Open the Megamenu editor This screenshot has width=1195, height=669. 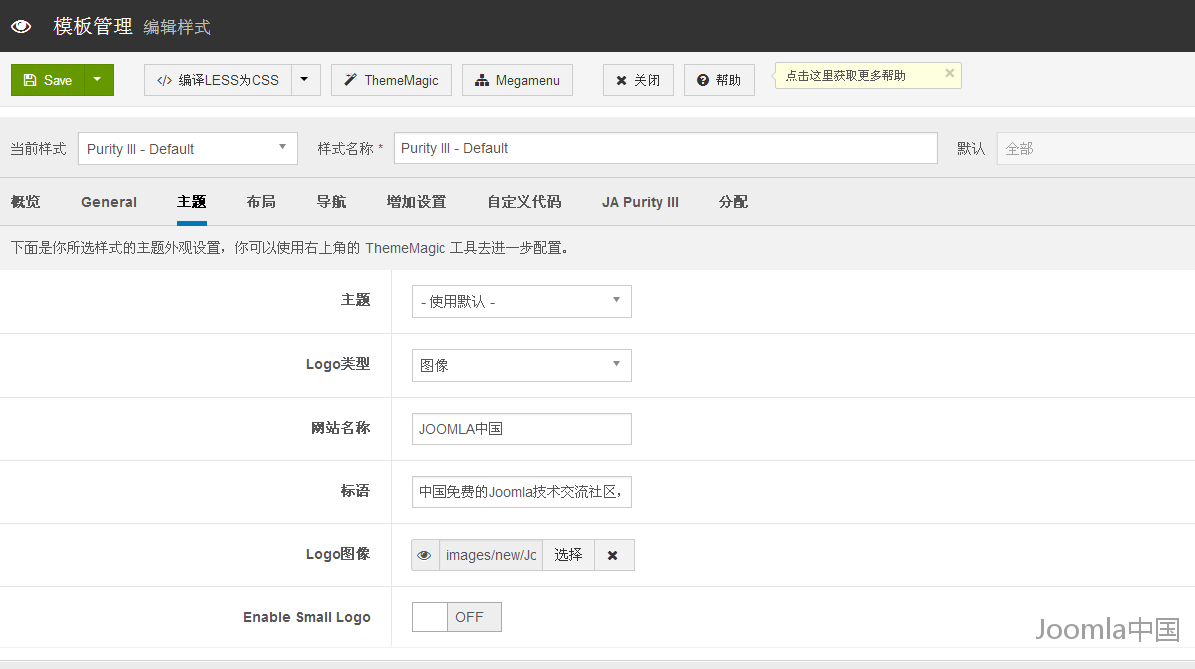[x=517, y=80]
